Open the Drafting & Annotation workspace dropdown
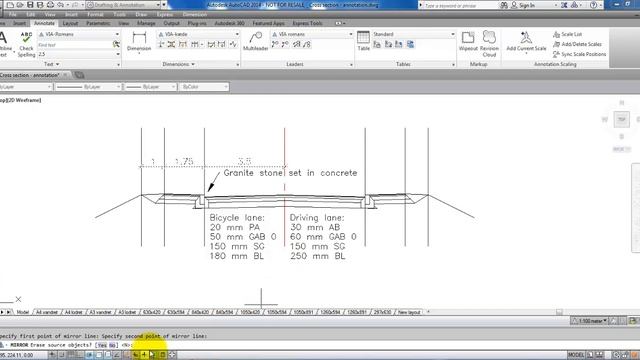Screen dimensions: 640x360 point(158,5)
